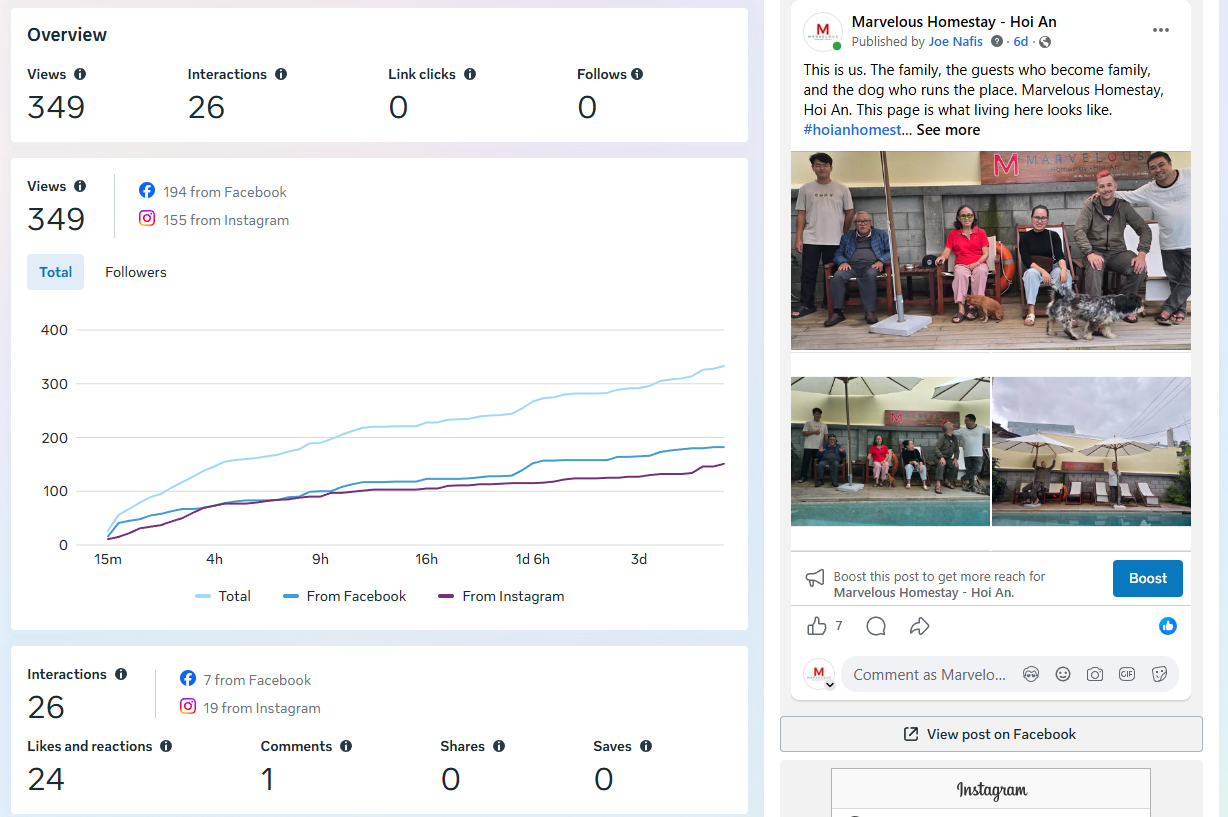Click the Likes and reactions value 24
Image resolution: width=1228 pixels, height=817 pixels.
pos(46,779)
